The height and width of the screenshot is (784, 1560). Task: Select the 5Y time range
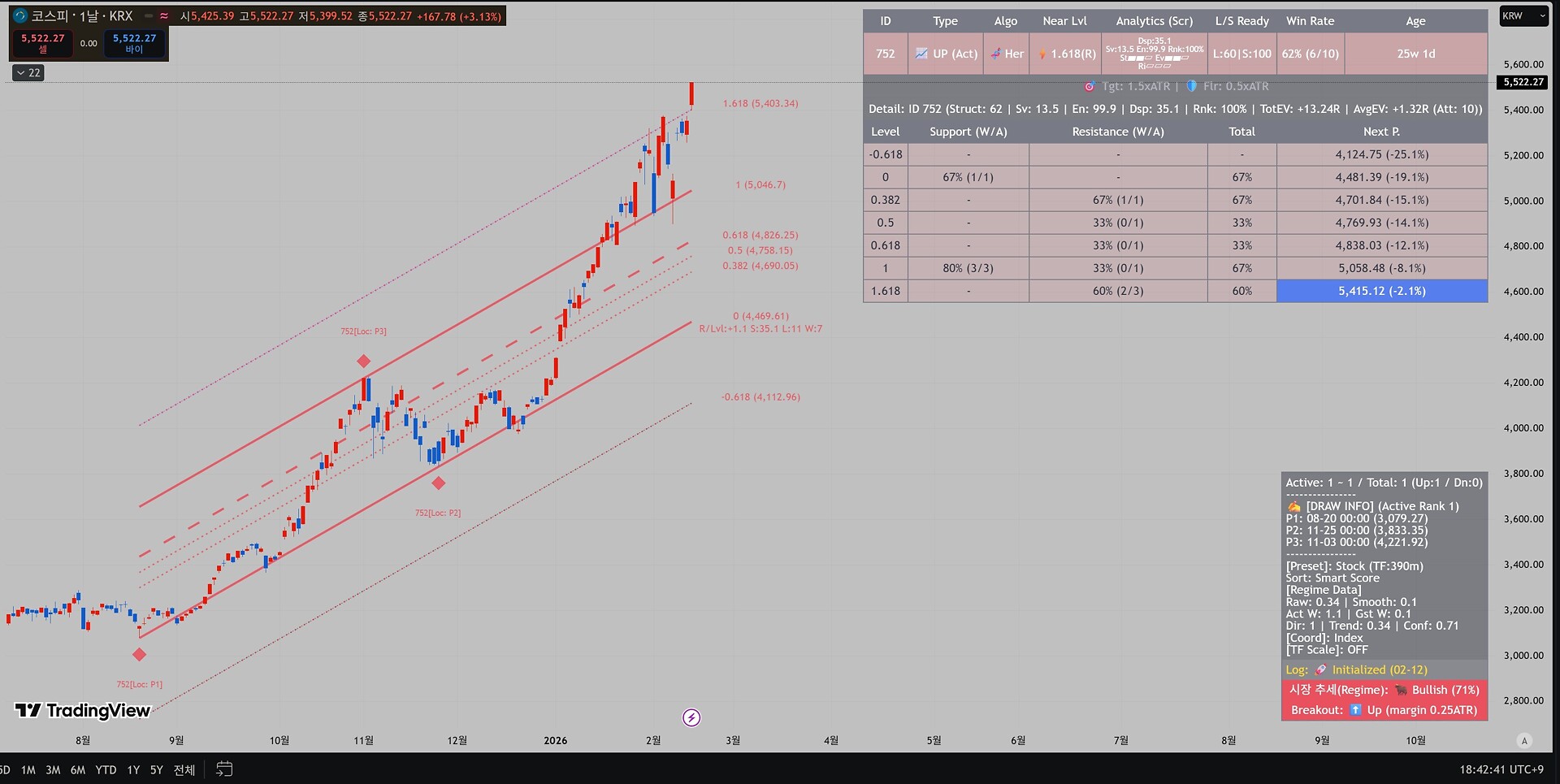pos(157,769)
